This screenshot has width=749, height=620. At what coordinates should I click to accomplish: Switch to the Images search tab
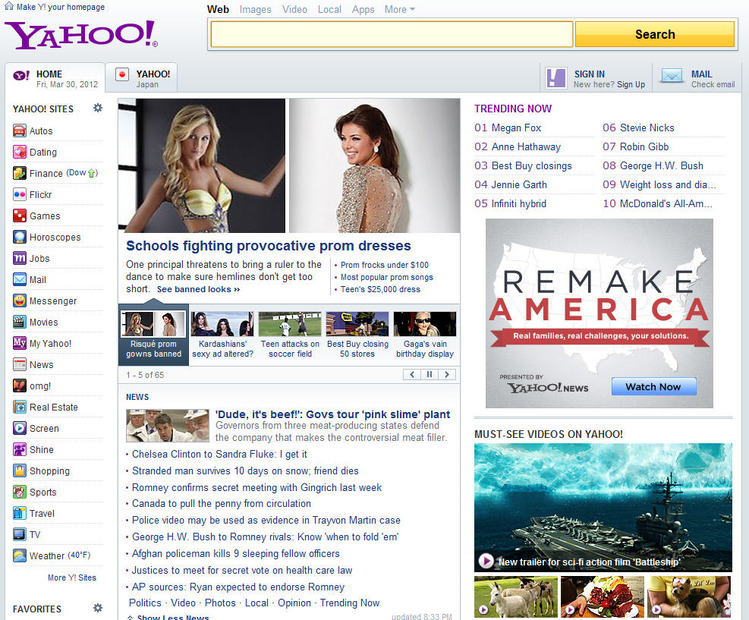coord(255,9)
